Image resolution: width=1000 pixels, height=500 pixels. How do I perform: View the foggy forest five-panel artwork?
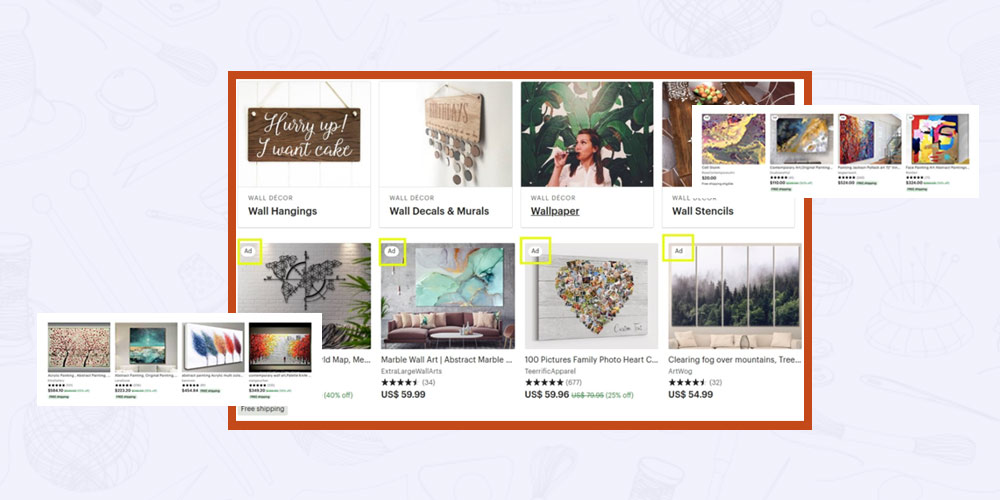point(735,295)
